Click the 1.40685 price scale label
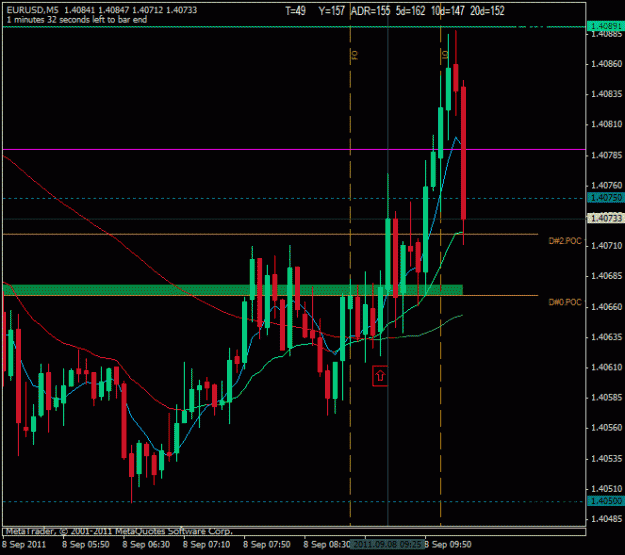625x555 pixels. (x=606, y=276)
